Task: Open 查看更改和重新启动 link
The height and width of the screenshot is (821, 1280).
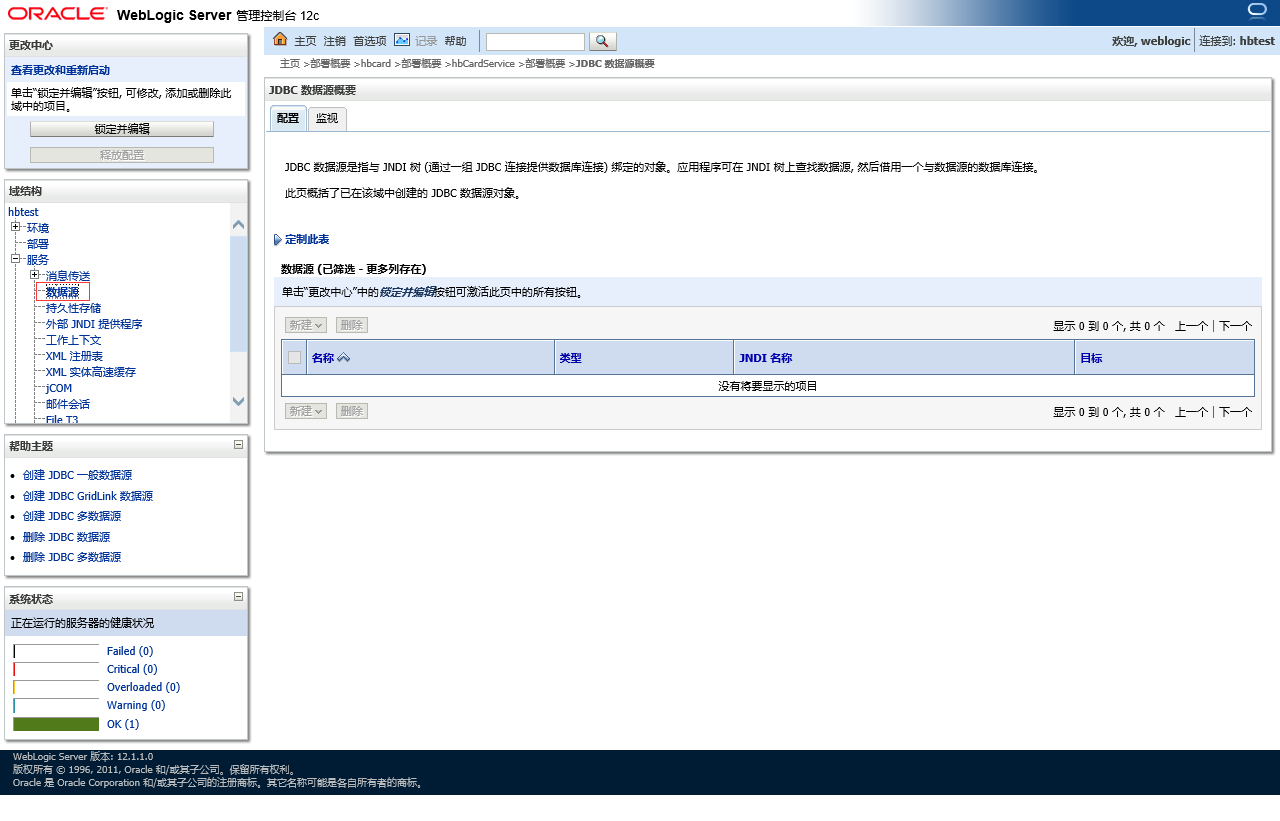Action: (60, 70)
